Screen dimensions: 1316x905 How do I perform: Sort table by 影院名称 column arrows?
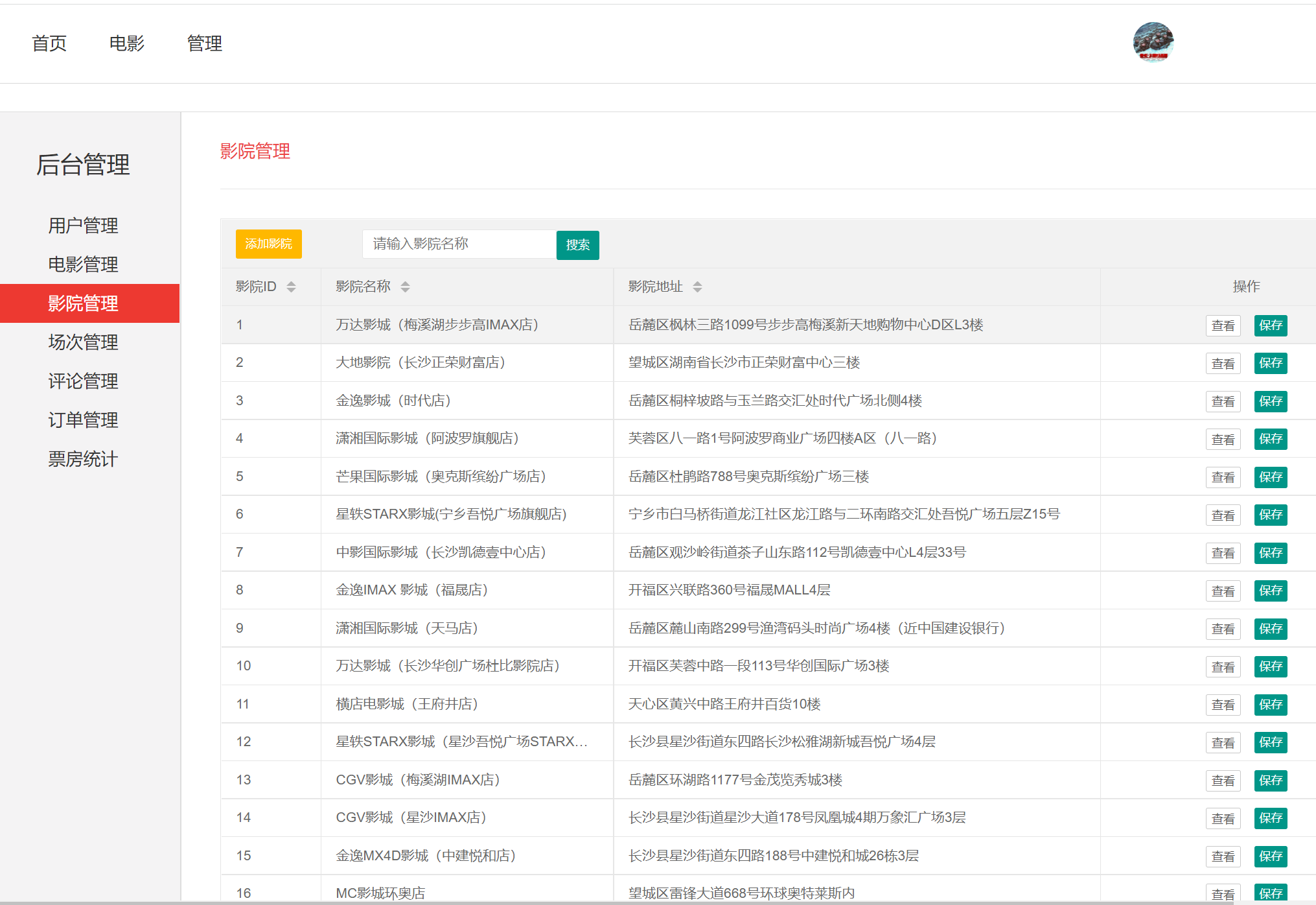(405, 287)
